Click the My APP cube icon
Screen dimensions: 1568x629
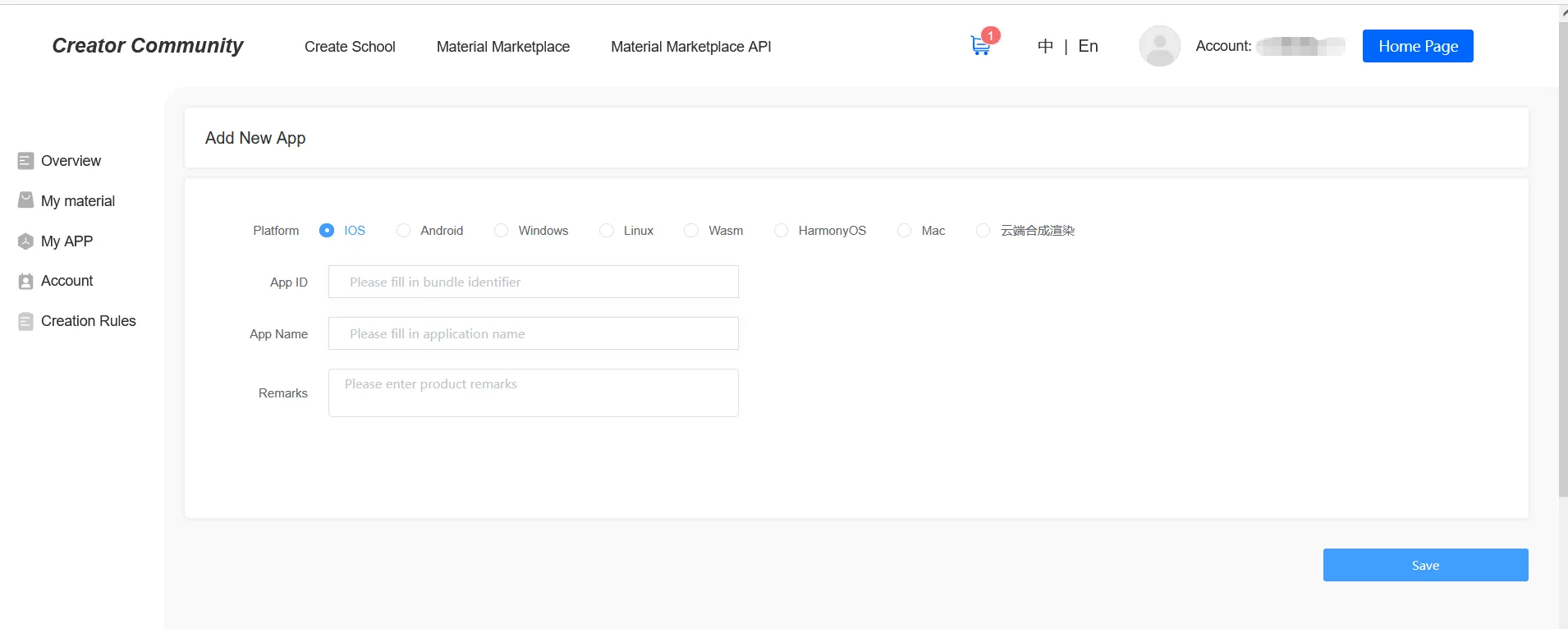(25, 241)
